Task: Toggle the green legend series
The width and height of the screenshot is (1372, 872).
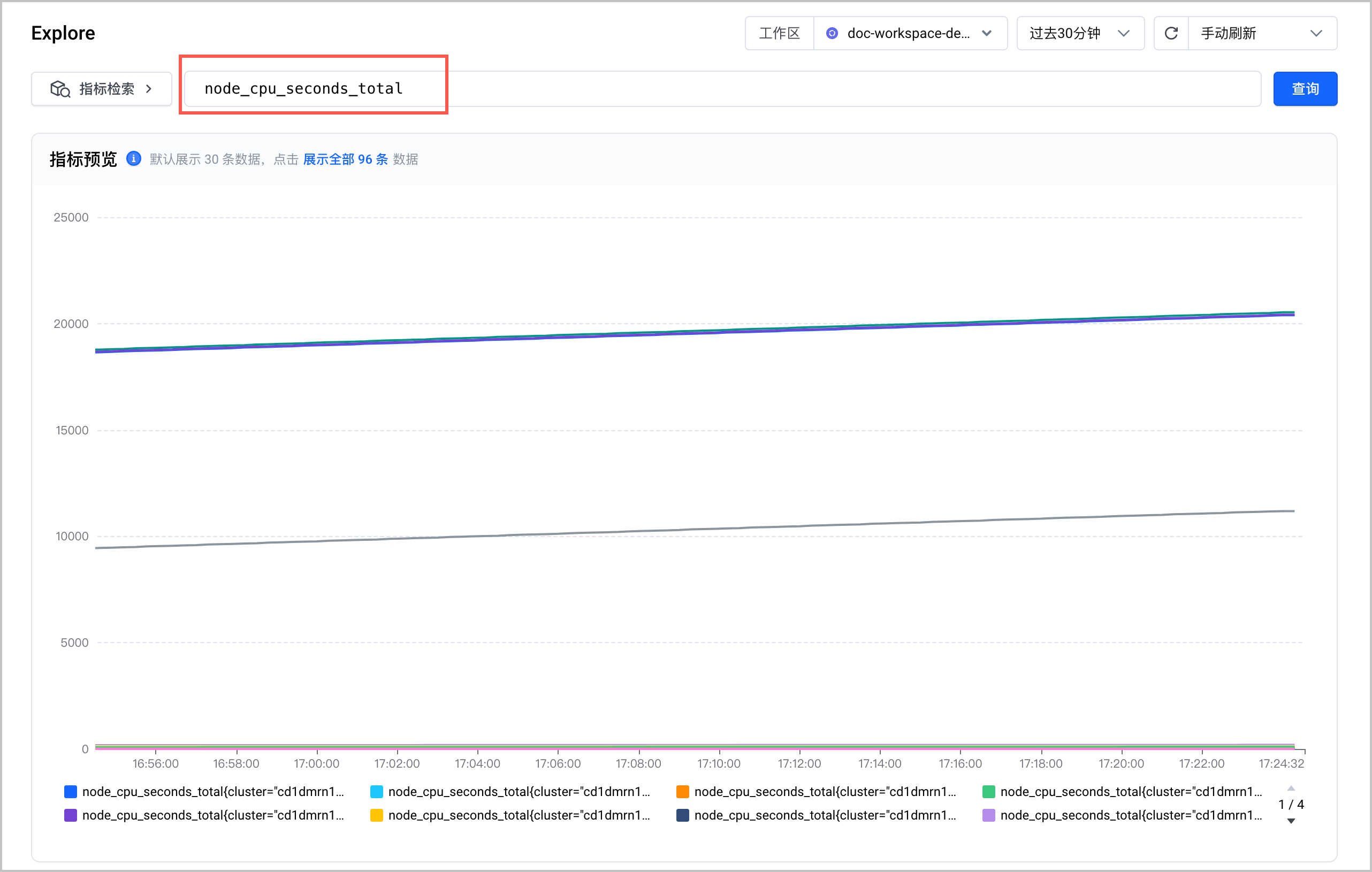Action: tap(1122, 791)
